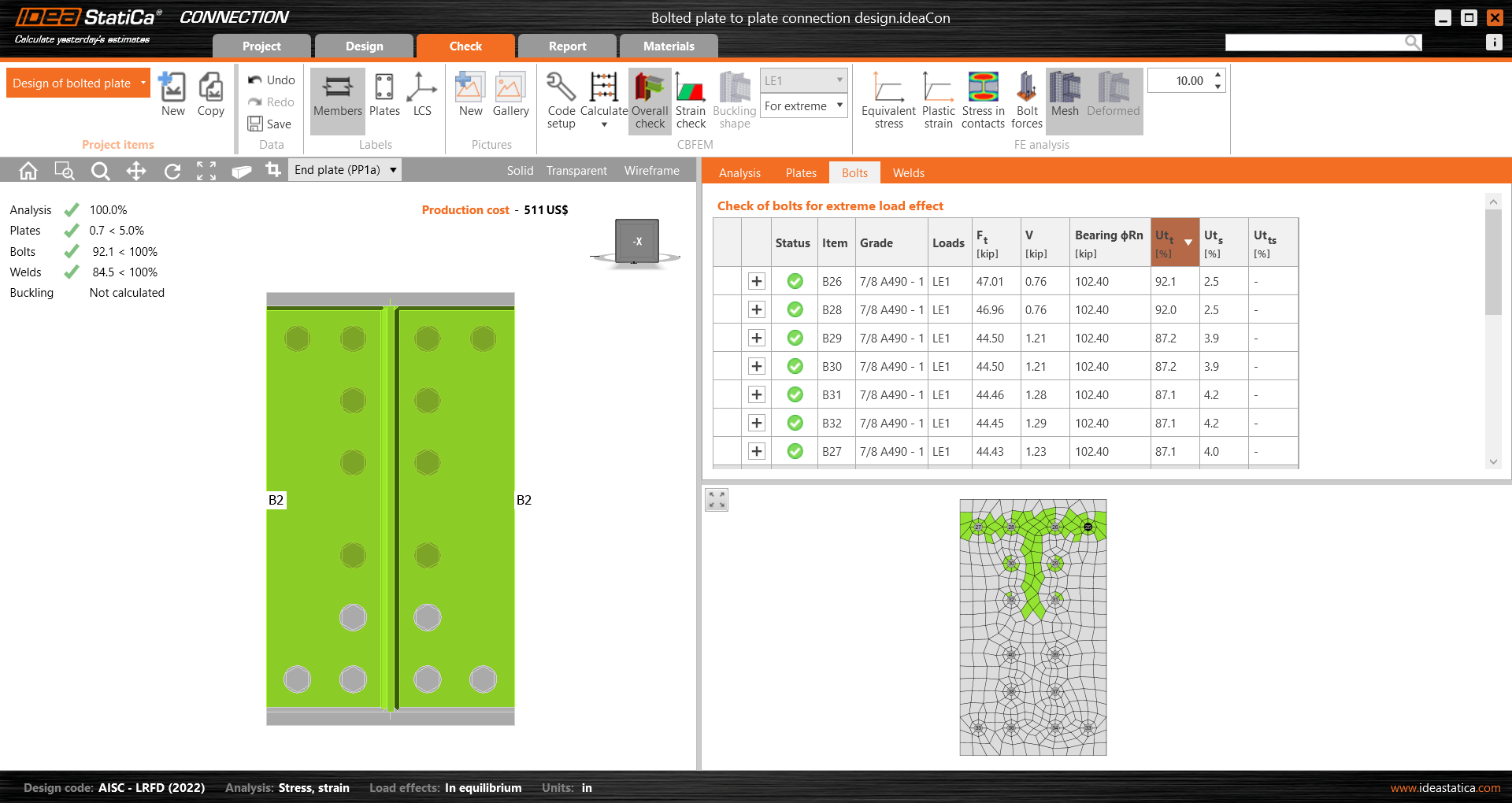Switch viewport to Wireframe mode
1512x803 pixels.
[651, 170]
